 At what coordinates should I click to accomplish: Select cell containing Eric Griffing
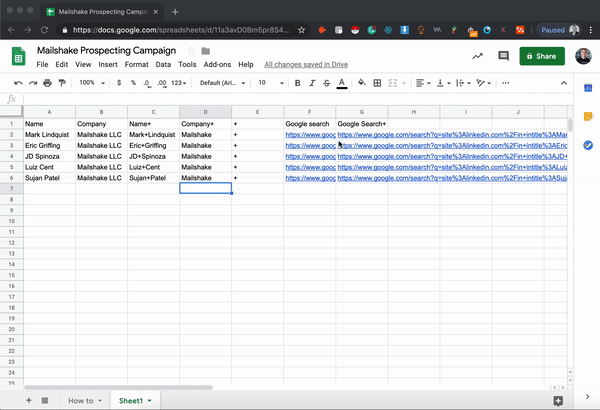[49, 145]
